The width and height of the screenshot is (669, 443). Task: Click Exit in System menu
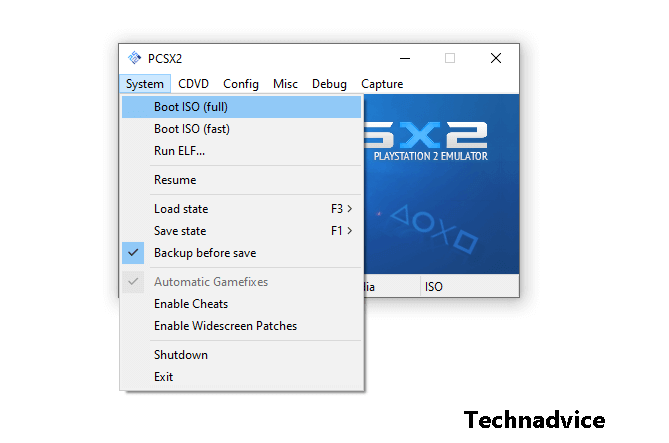(x=241, y=377)
